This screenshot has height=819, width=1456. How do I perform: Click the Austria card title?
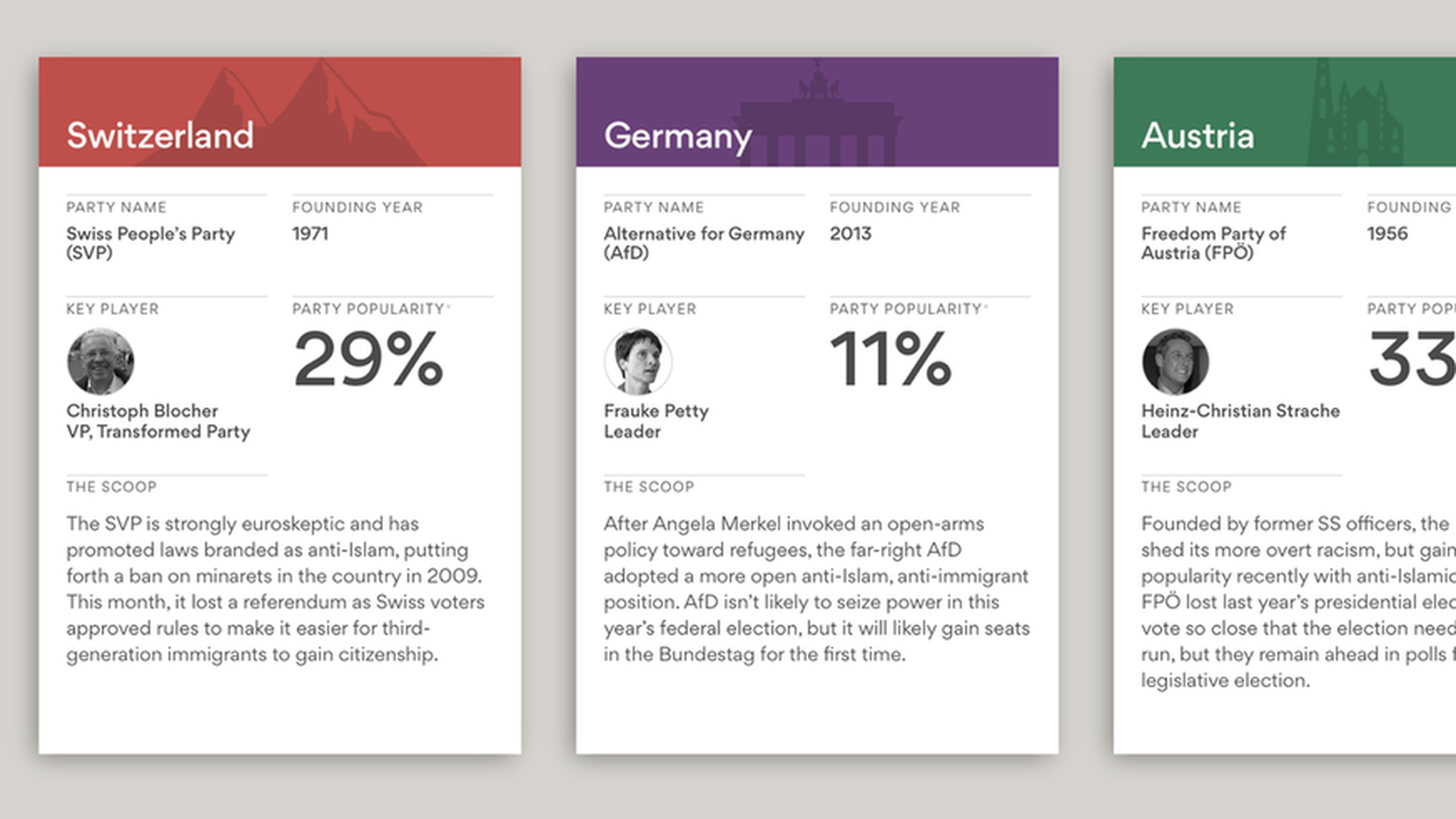coord(1197,136)
